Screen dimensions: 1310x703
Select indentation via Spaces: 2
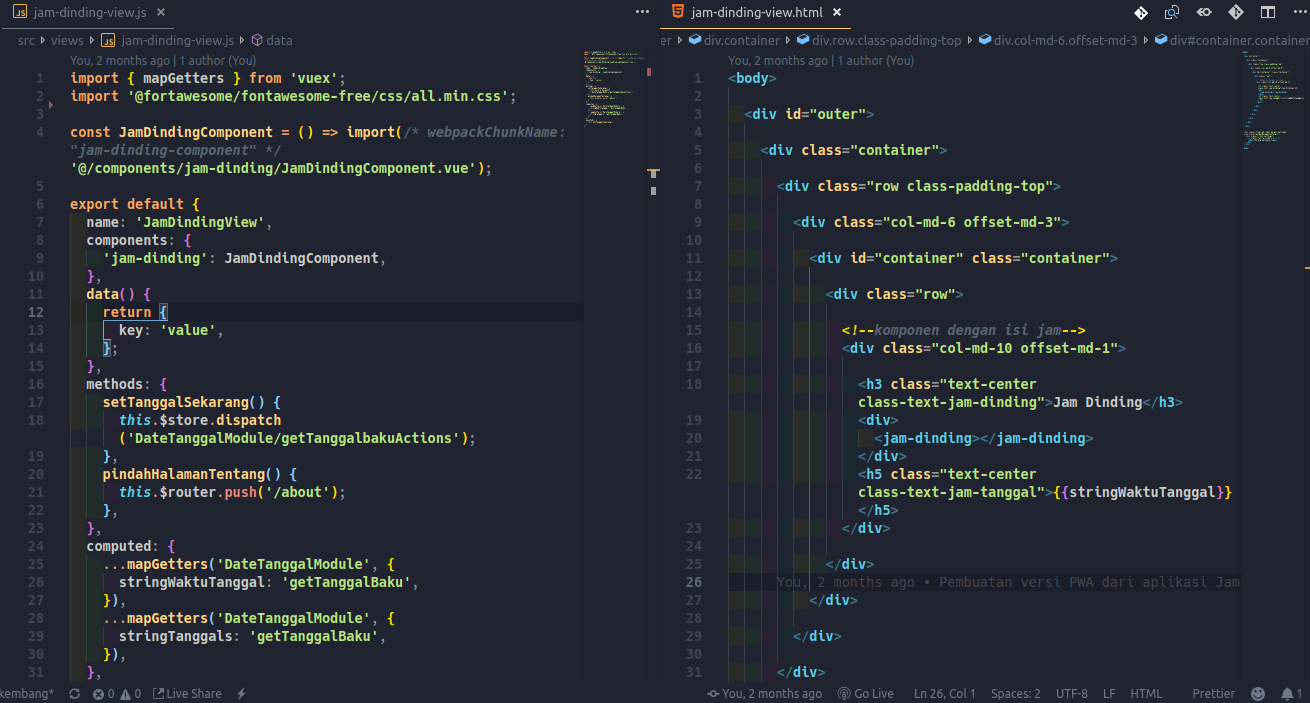(x=1015, y=693)
